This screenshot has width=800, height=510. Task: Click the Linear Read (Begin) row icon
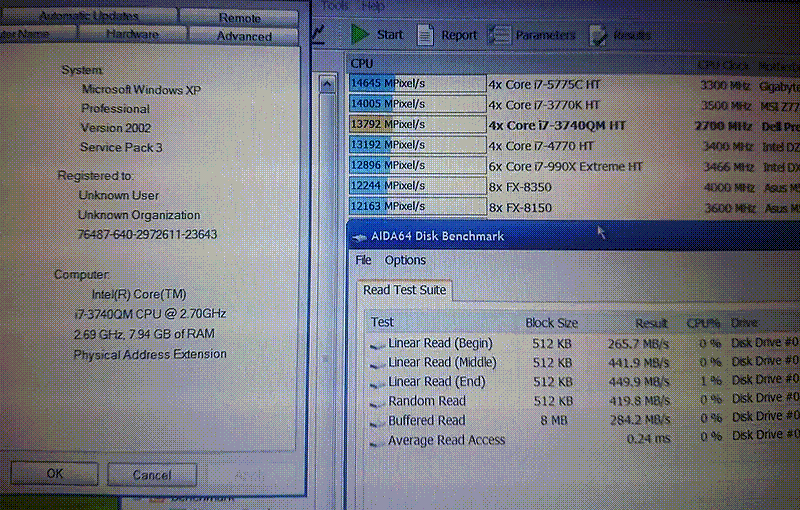point(377,346)
